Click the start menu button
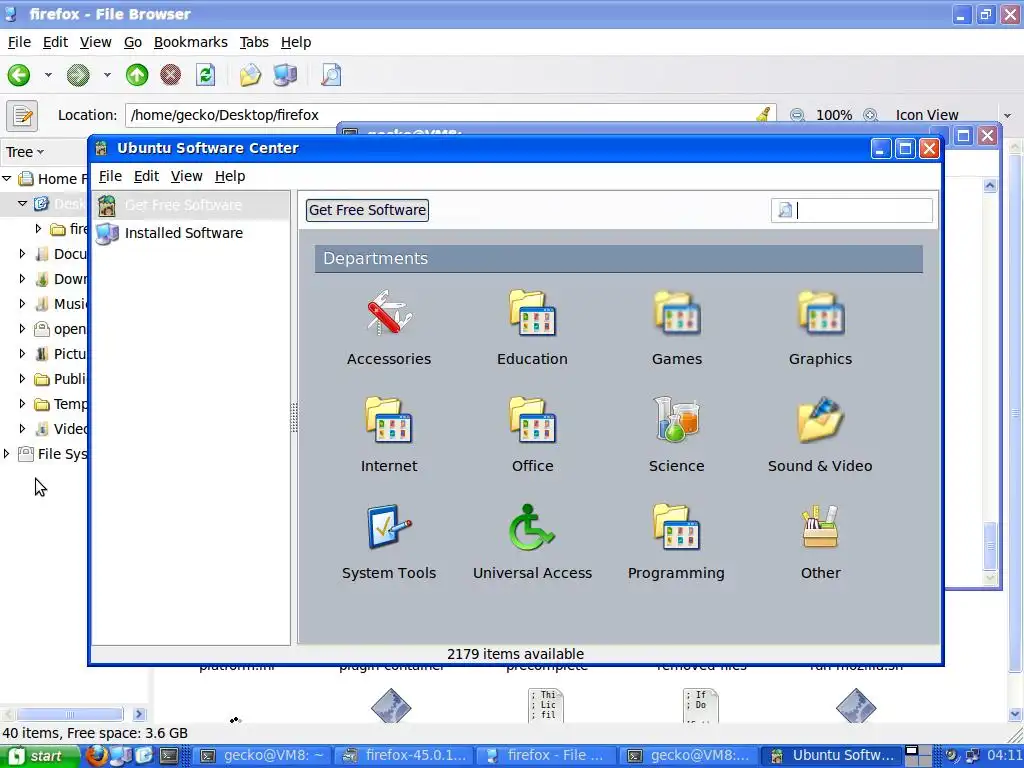This screenshot has height=768, width=1024. pyautogui.click(x=39, y=756)
